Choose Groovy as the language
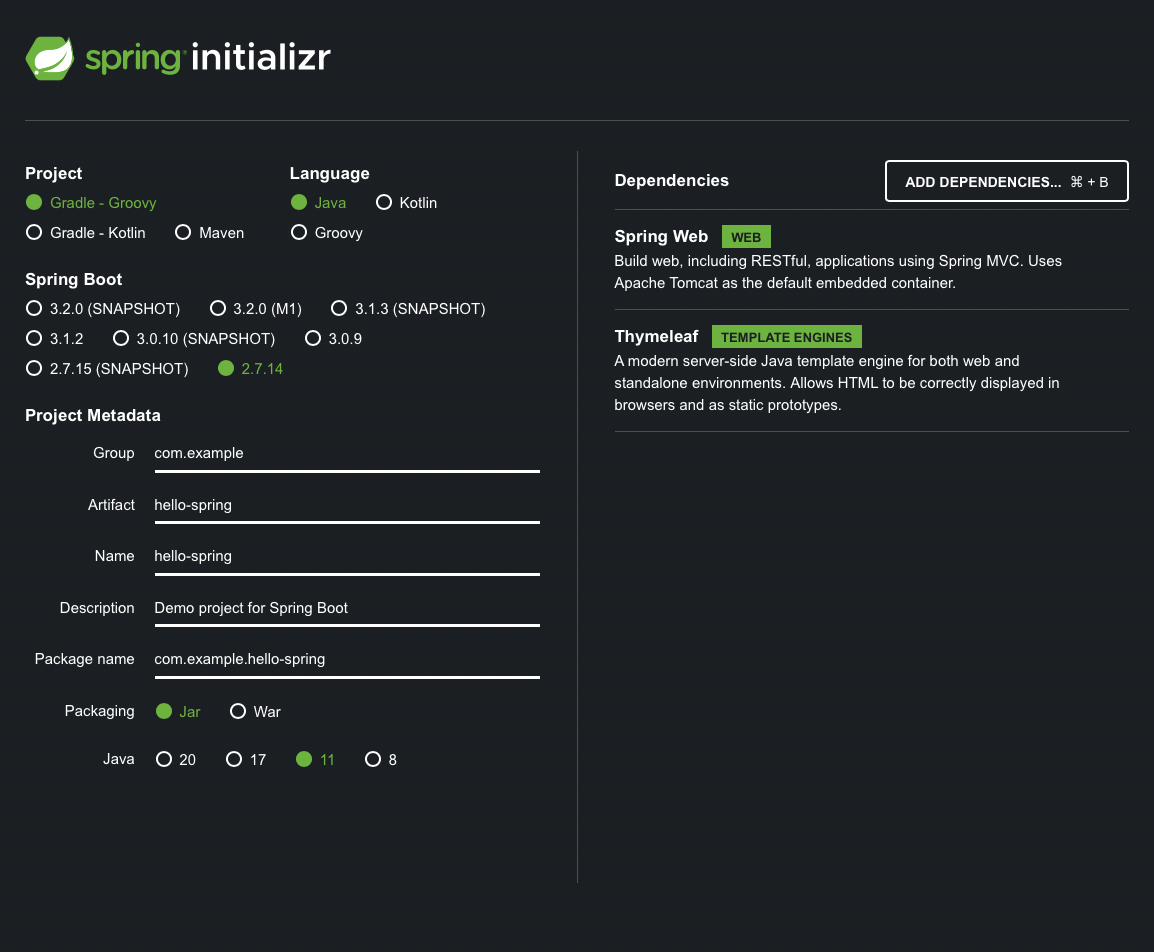The height and width of the screenshot is (952, 1154). pyautogui.click(x=327, y=232)
